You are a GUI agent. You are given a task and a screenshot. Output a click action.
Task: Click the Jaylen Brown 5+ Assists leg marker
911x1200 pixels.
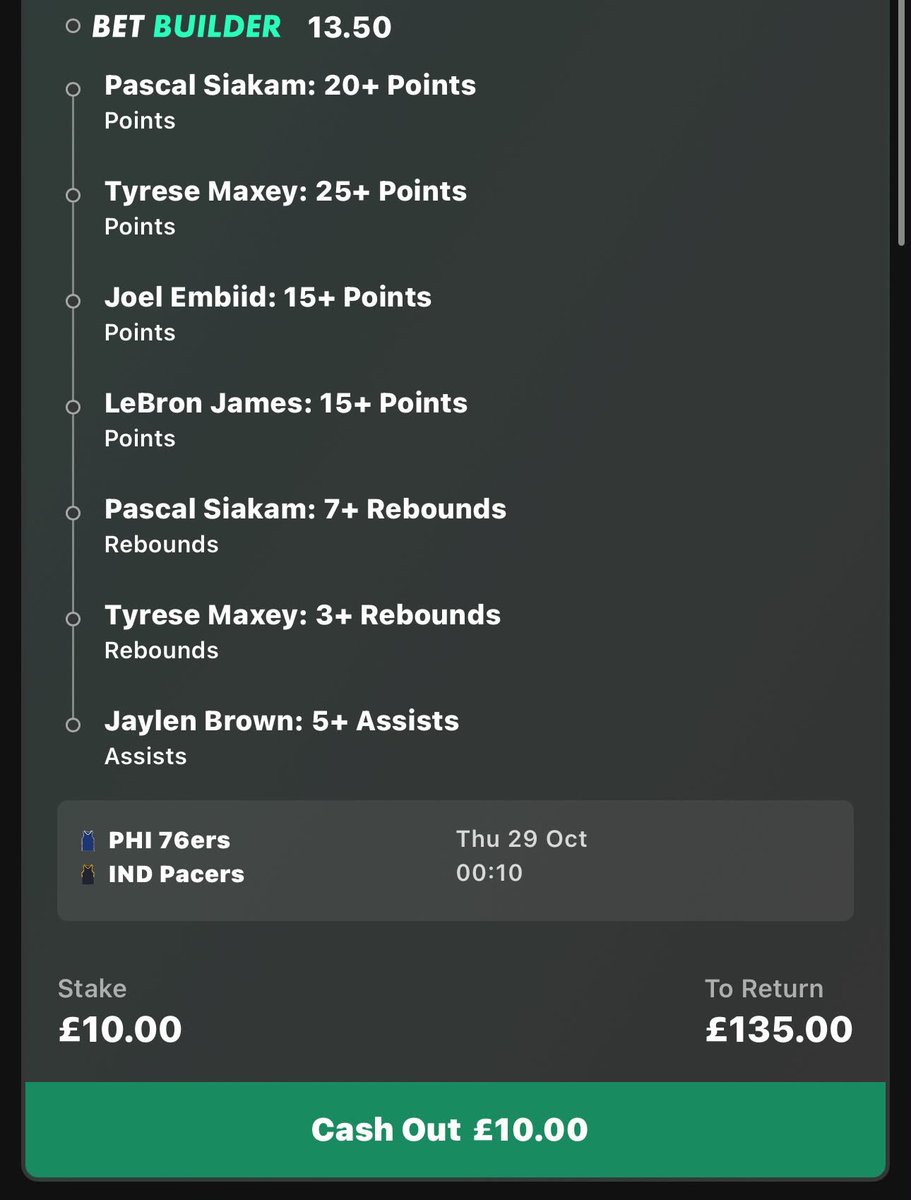coord(72,726)
